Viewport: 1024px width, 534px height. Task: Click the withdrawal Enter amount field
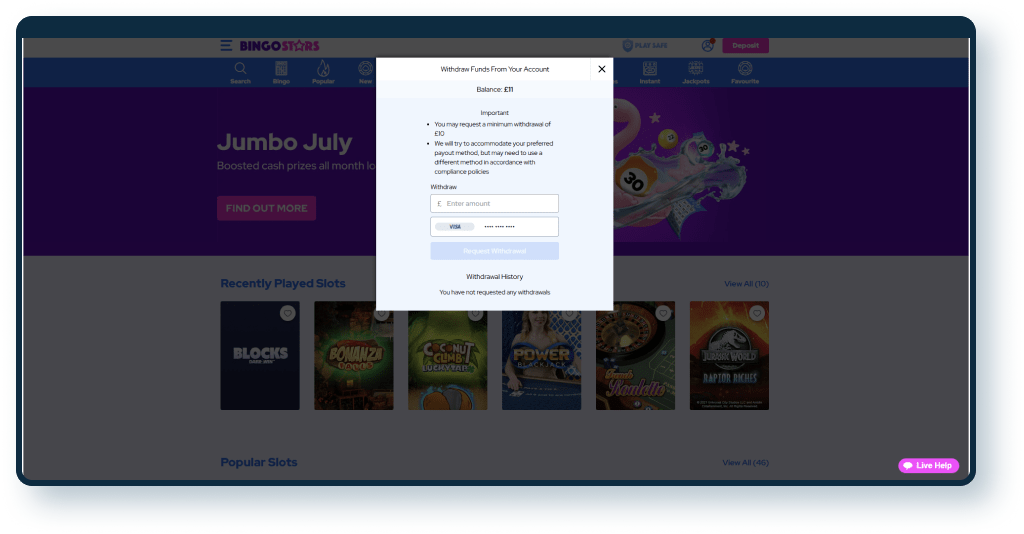tap(494, 203)
